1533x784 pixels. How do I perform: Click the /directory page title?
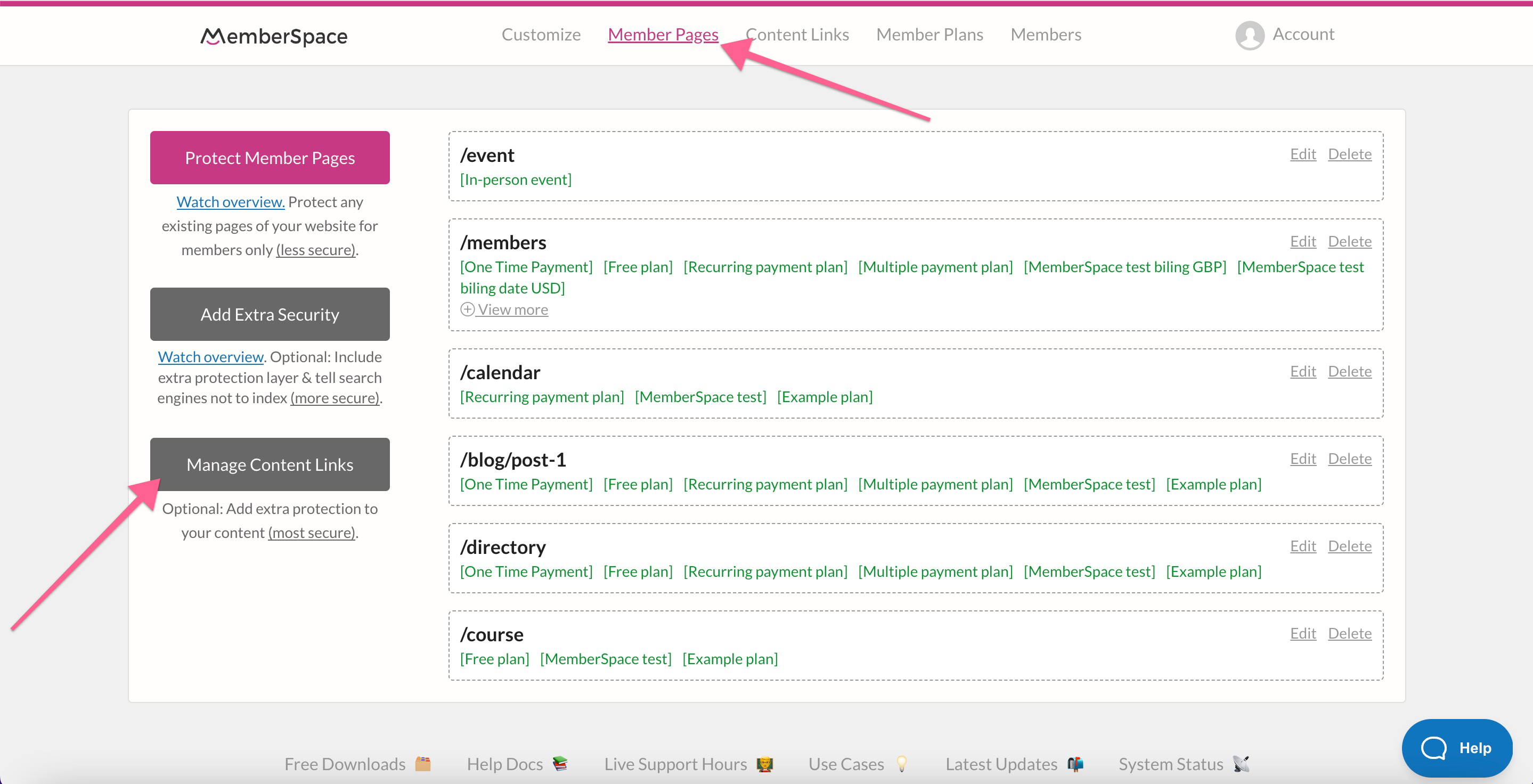(x=503, y=547)
